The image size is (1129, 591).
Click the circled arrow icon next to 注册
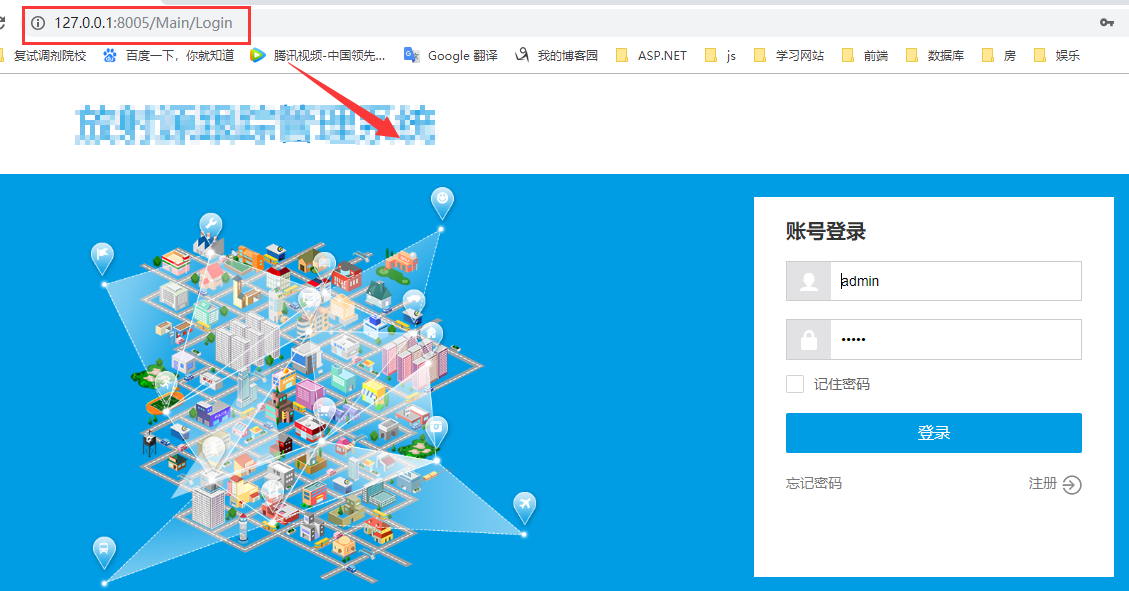click(1072, 484)
